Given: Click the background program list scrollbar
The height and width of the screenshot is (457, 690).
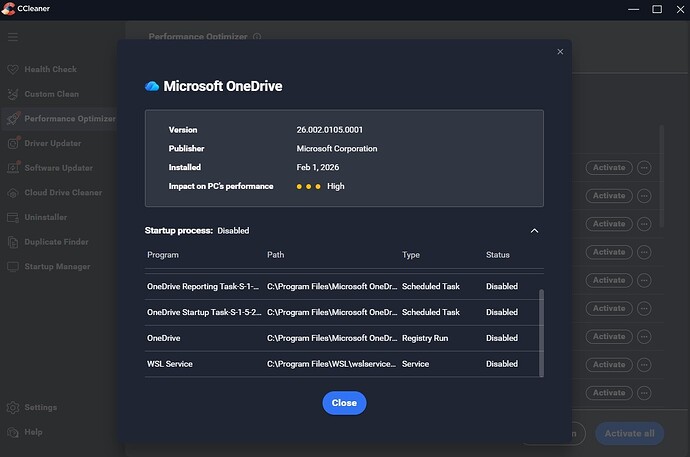Looking at the screenshot, I should pos(661,176).
